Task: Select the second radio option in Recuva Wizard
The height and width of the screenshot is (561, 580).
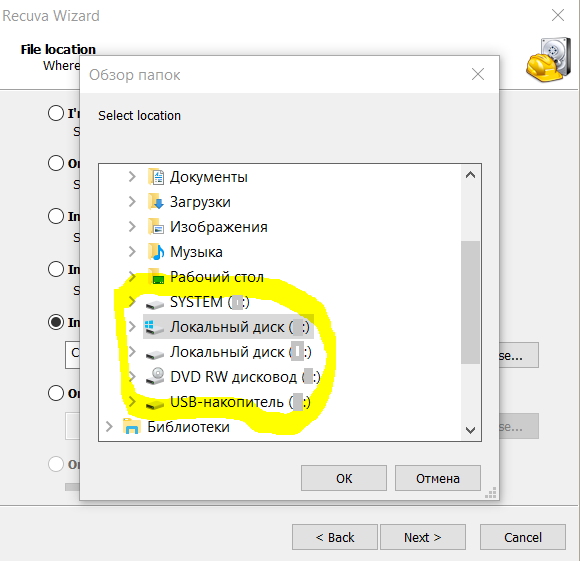Action: [56, 163]
